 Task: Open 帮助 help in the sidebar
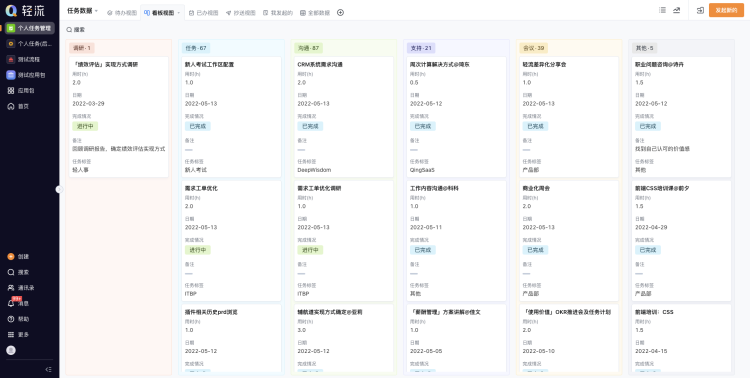(x=18, y=319)
